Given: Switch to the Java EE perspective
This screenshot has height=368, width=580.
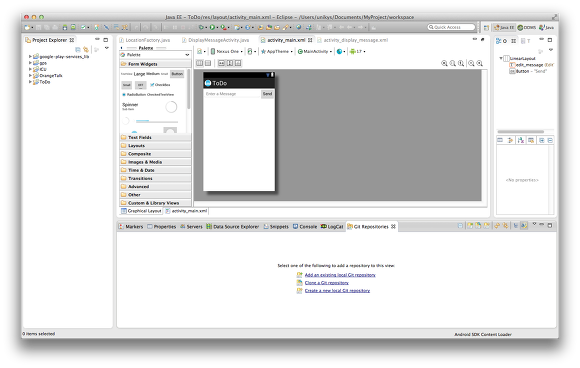Looking at the screenshot, I should [504, 28].
